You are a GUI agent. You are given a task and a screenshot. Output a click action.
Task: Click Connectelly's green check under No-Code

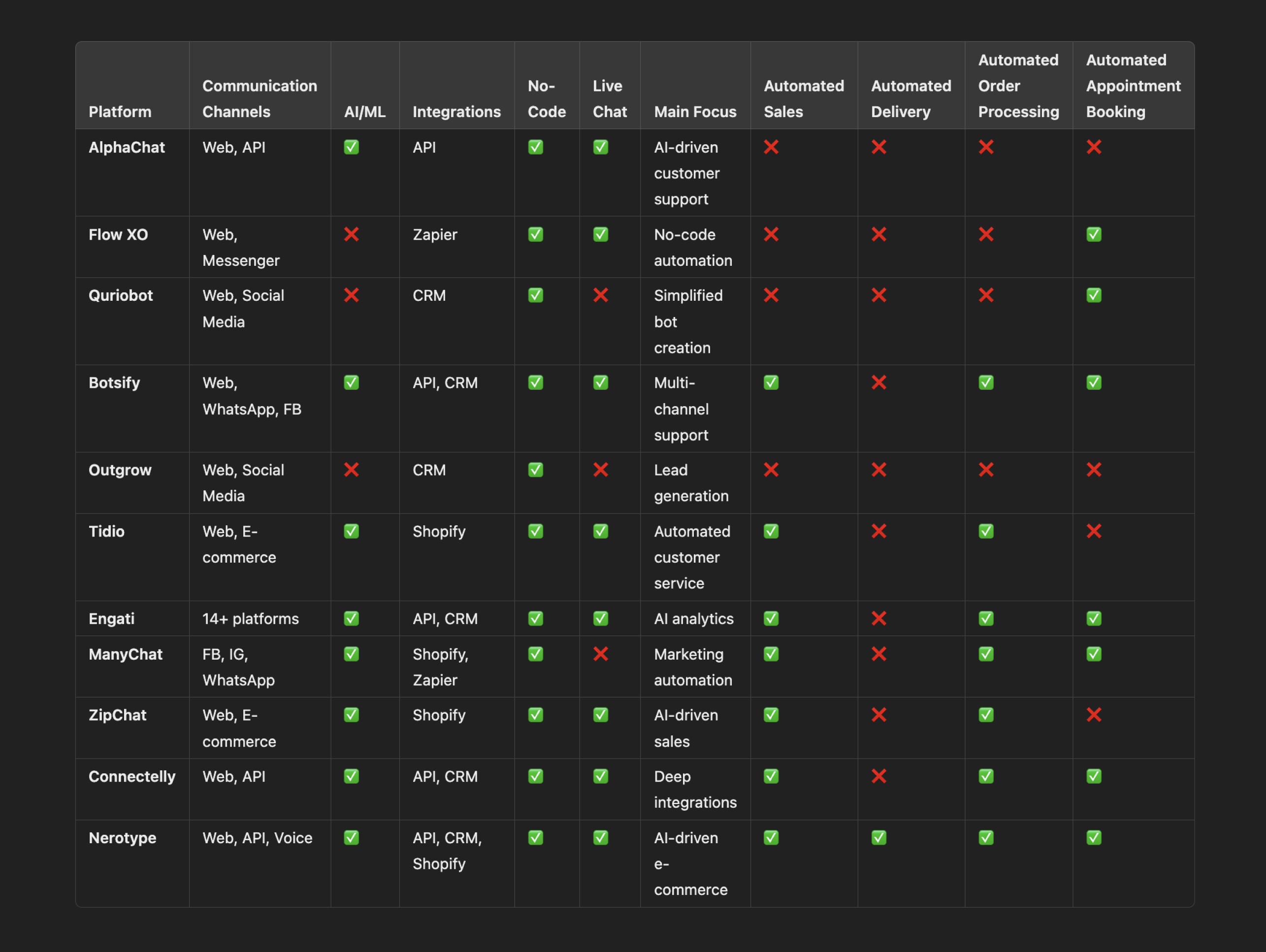point(535,776)
